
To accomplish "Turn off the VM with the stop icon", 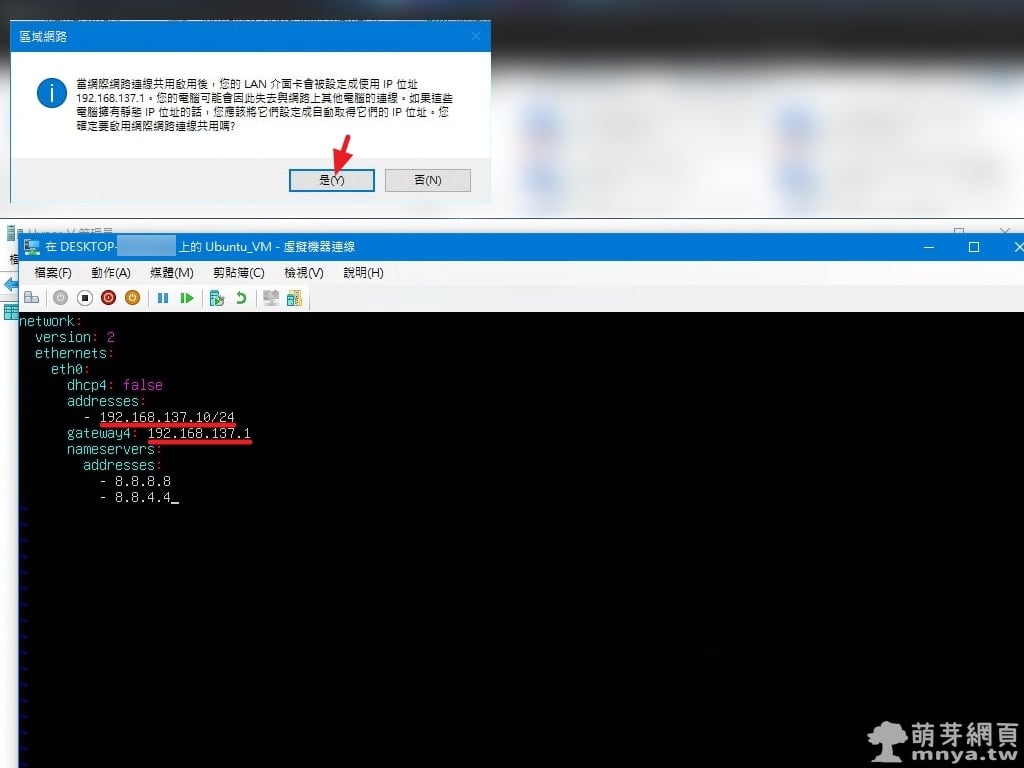I will pyautogui.click(x=84, y=298).
